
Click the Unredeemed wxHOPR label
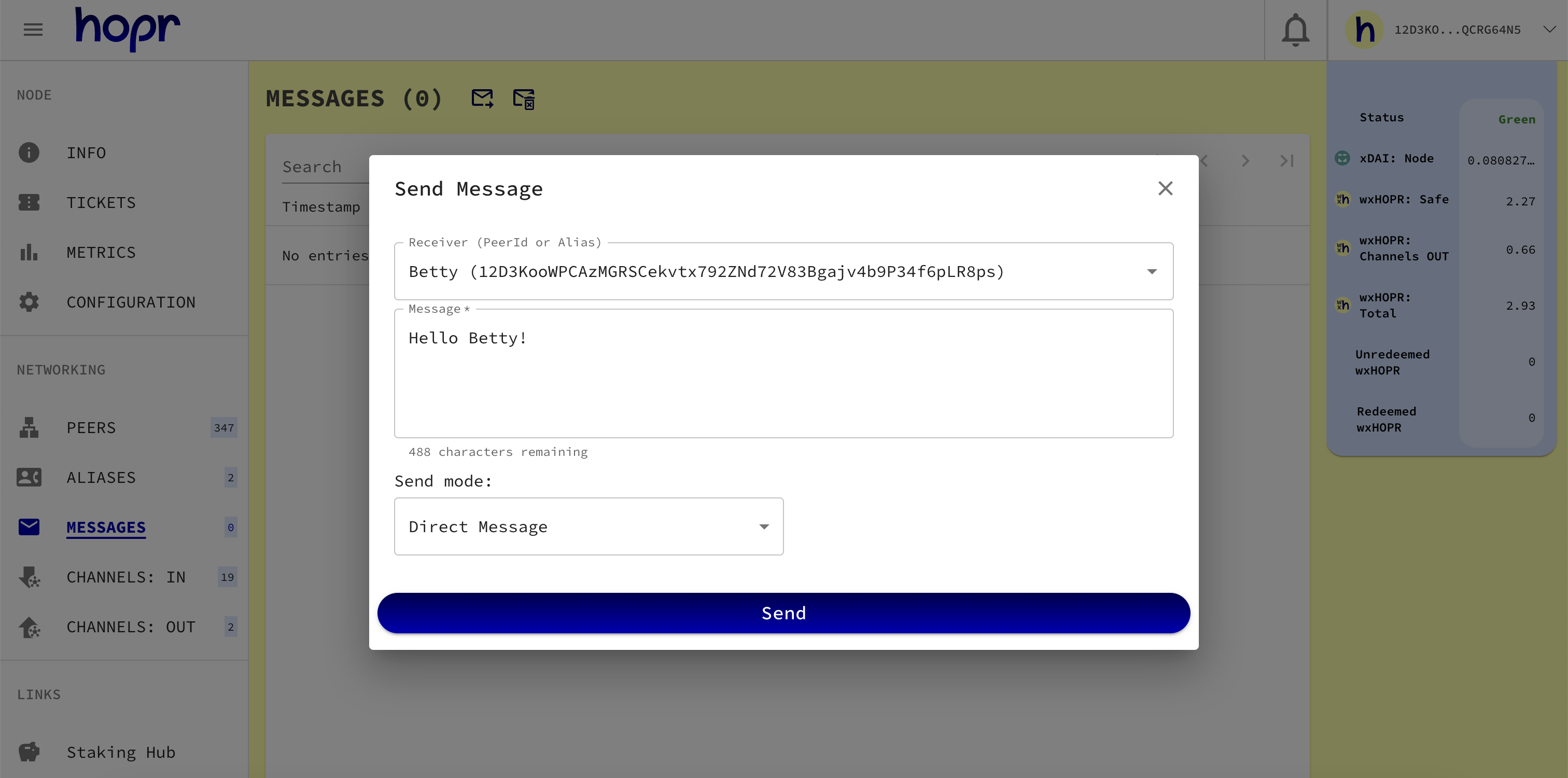click(x=1392, y=362)
